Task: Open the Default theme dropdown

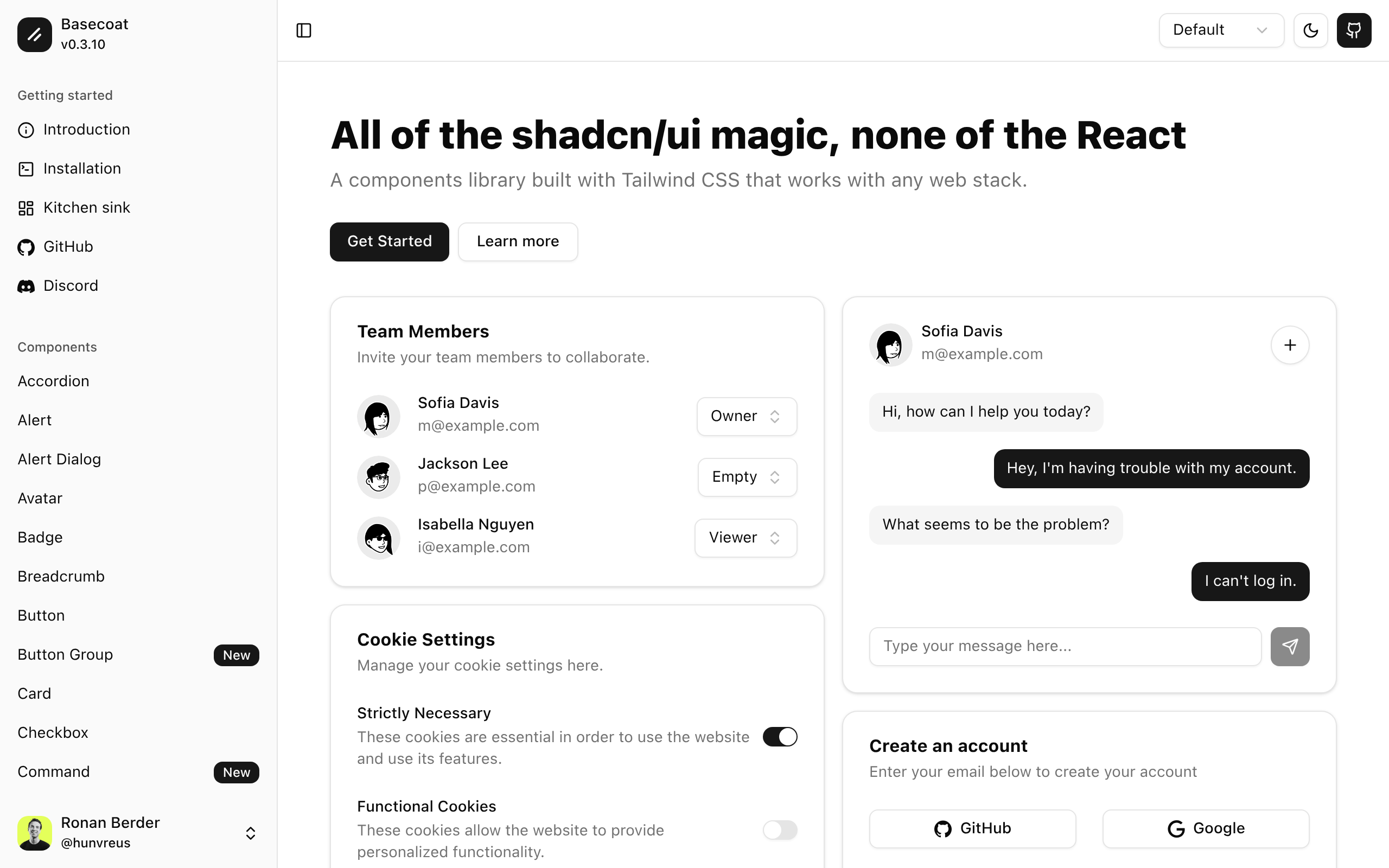Action: click(x=1221, y=30)
